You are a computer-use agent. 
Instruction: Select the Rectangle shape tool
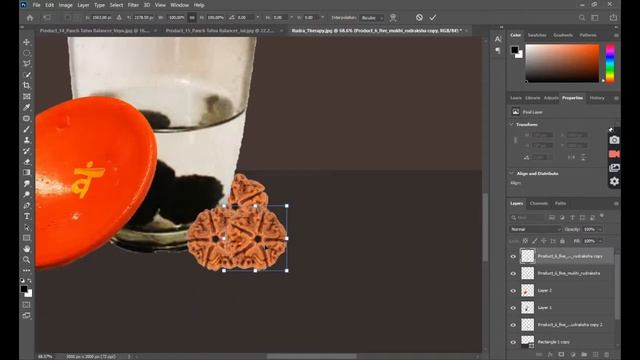[27, 238]
